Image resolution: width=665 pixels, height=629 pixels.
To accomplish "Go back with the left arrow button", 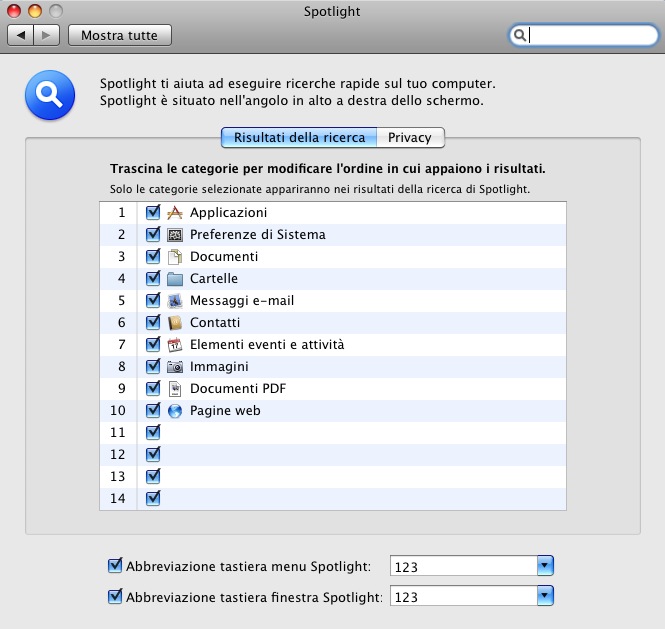I will click(20, 35).
